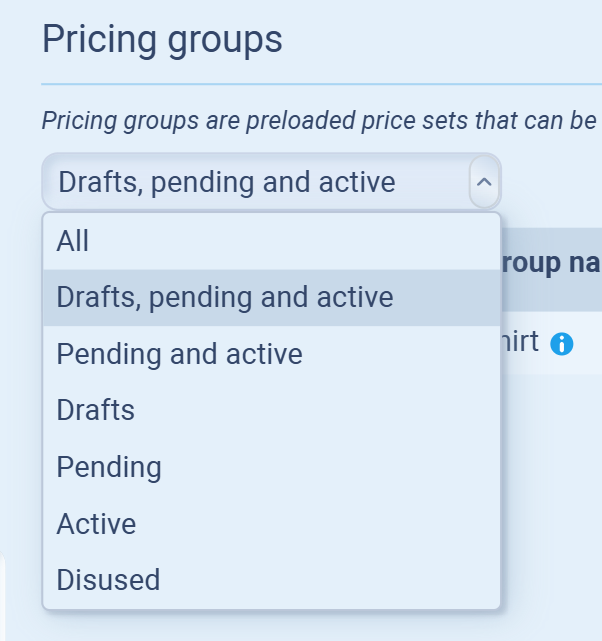
Task: Select 'Drafts, pending and active' in list
Action: [225, 298]
